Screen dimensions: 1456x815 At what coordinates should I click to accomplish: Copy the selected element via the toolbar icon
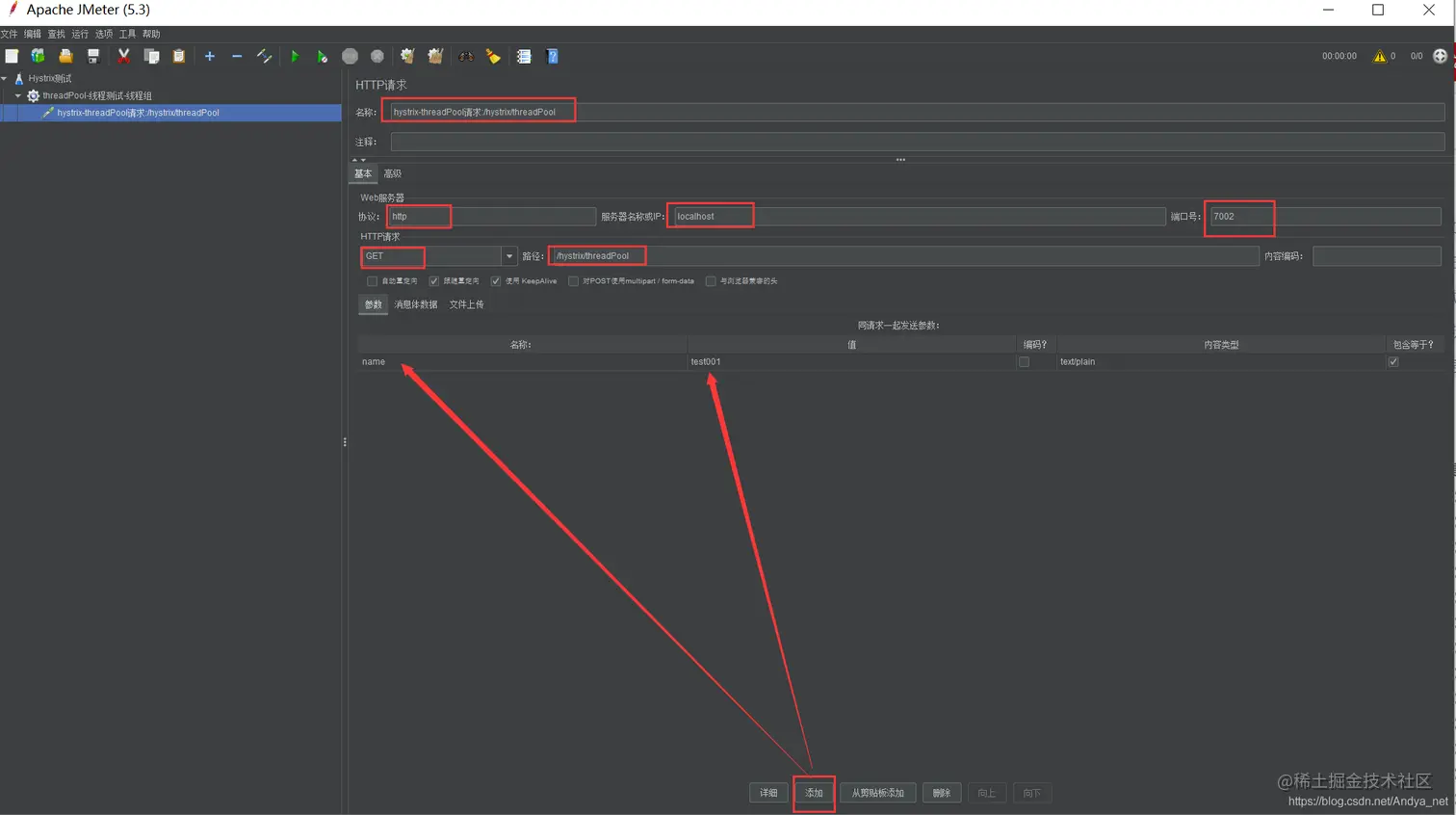coord(151,56)
